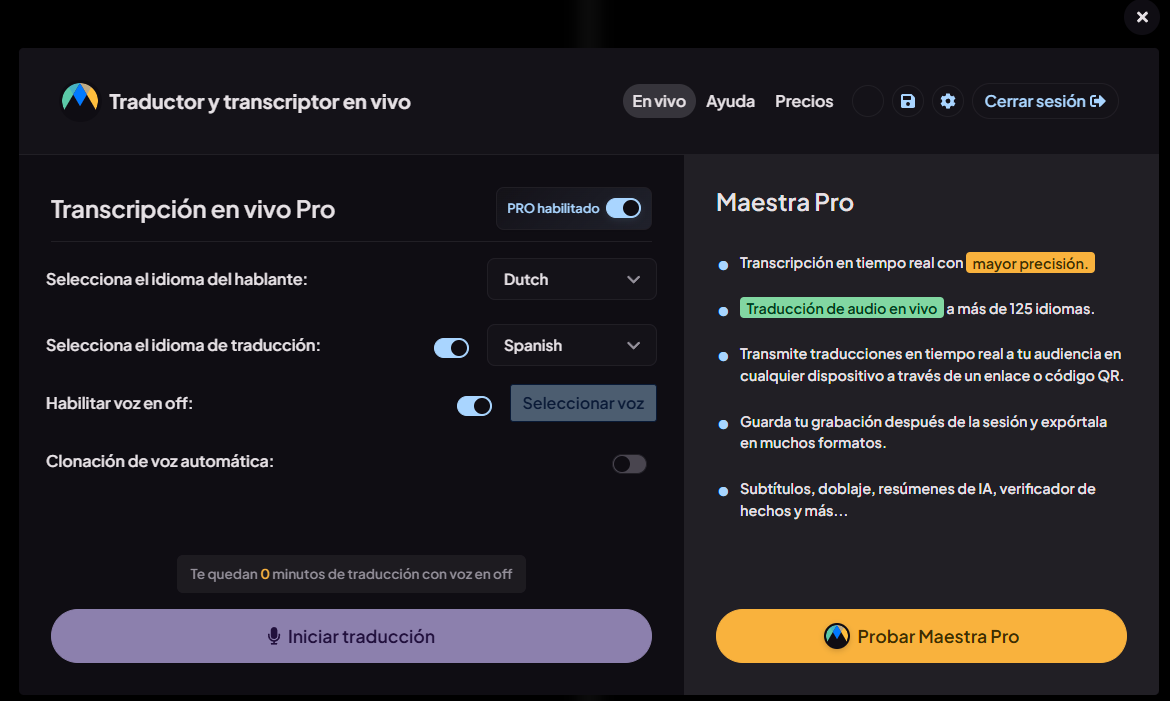
Task: Click 'Habilitar voz en off:' label
Action: point(119,403)
